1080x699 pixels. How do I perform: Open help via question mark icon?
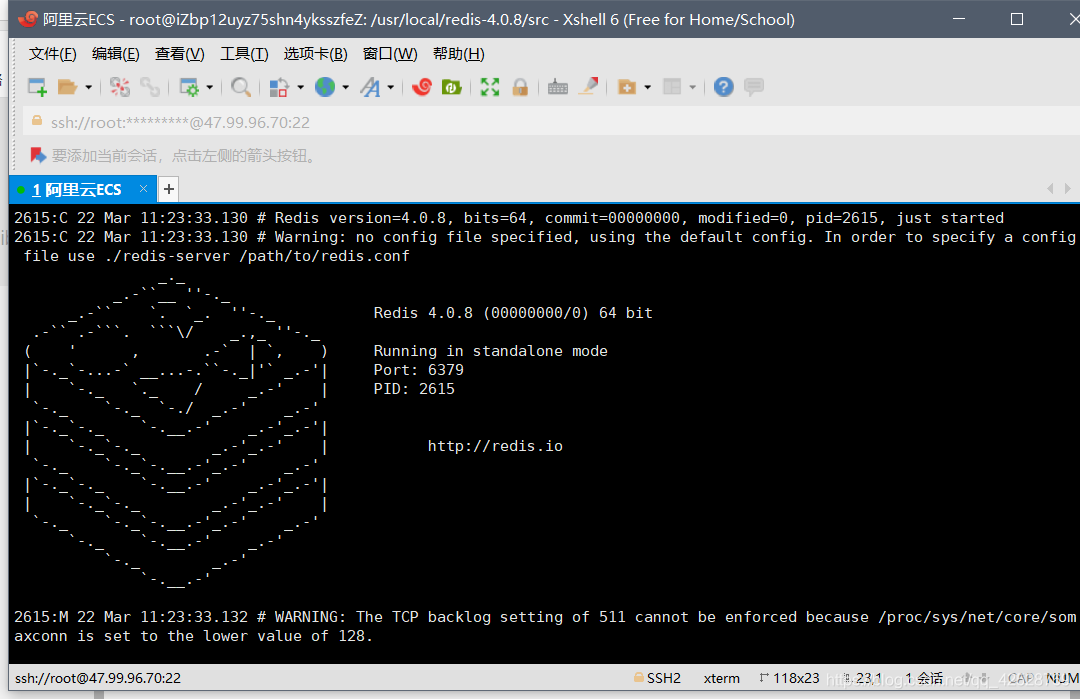(723, 87)
